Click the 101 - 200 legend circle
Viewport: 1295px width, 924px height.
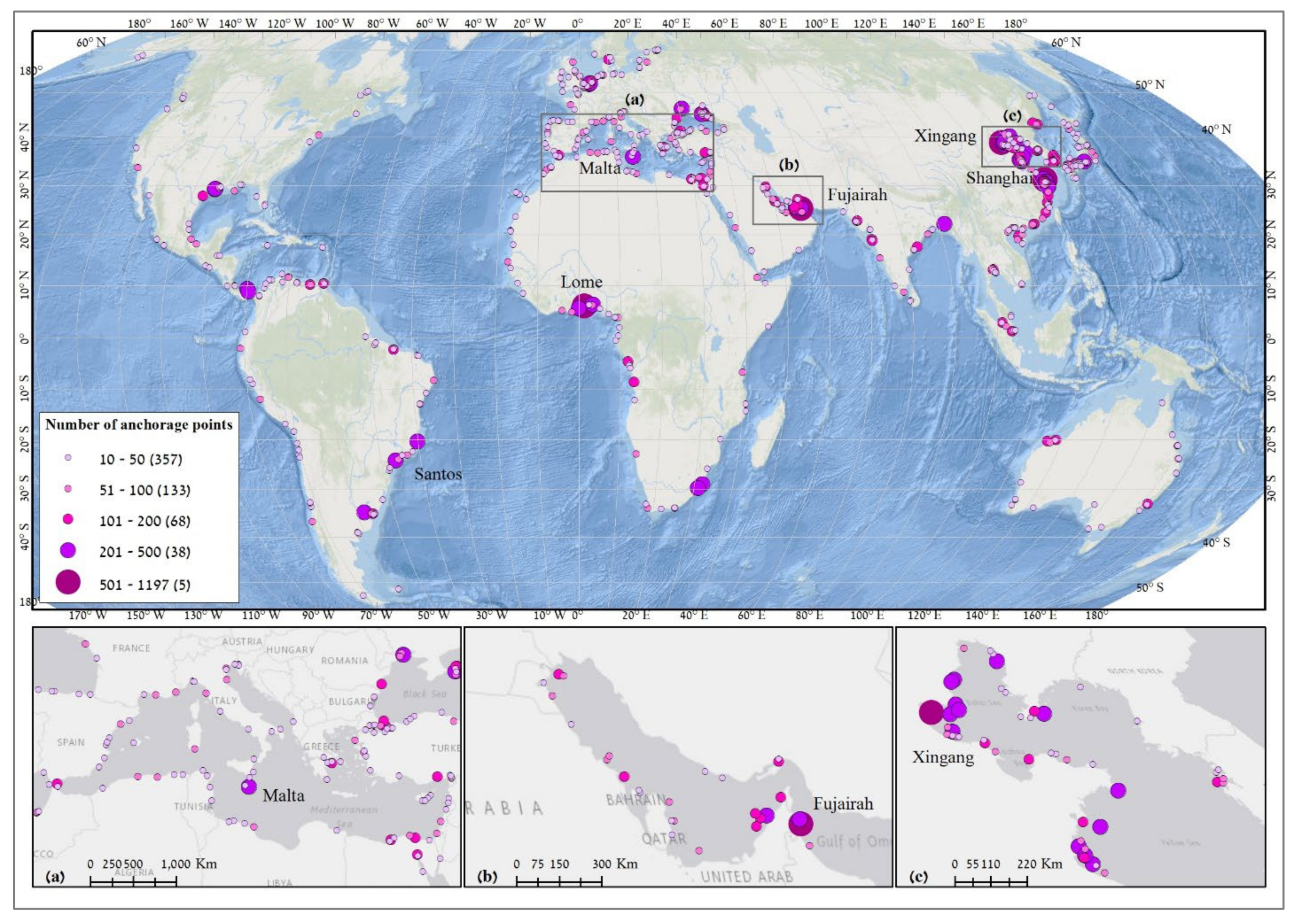click(68, 519)
